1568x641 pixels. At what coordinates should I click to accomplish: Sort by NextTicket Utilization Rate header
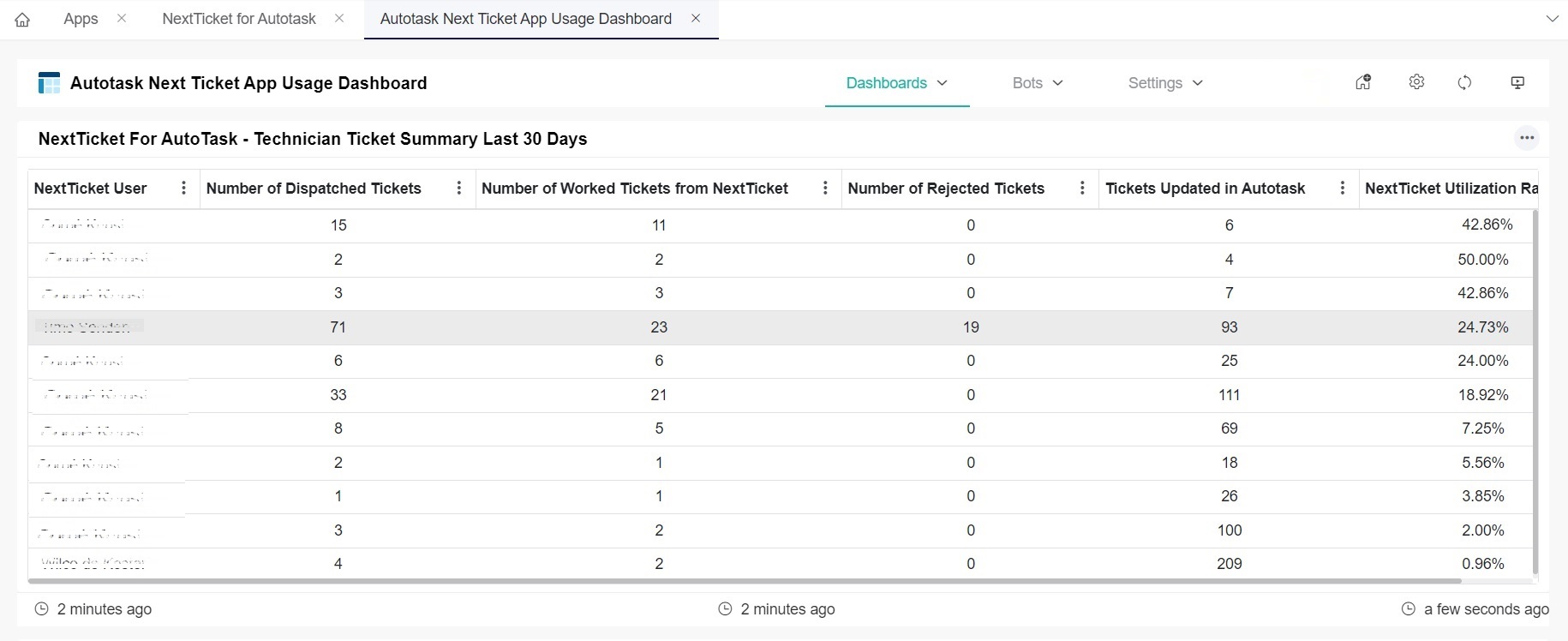[x=1451, y=189]
